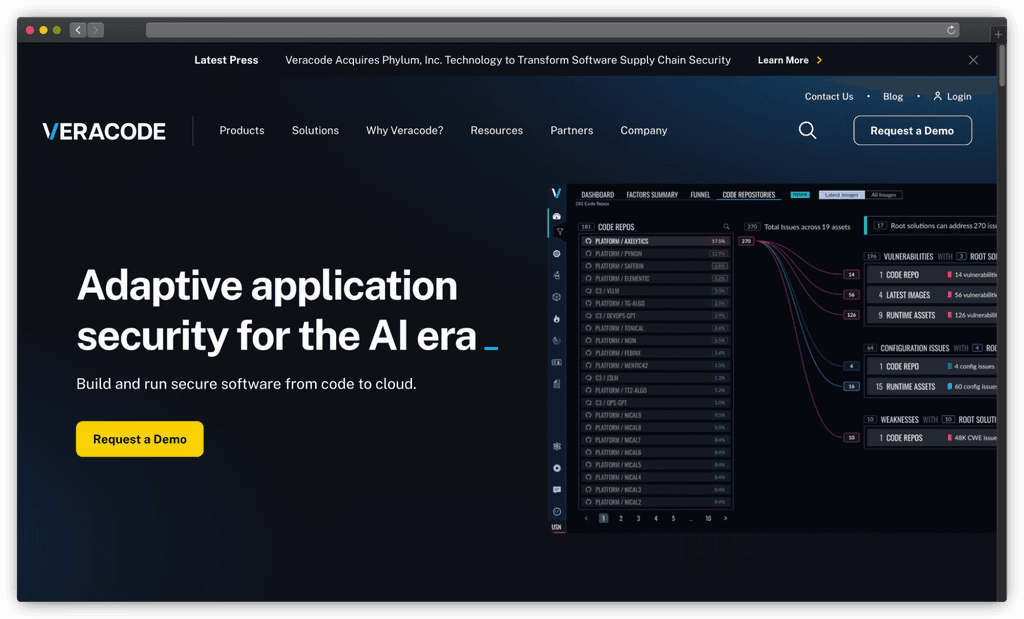Click the Veracode V logo in the dashboard sidebar
Image resolution: width=1024 pixels, height=619 pixels.
pyautogui.click(x=556, y=190)
